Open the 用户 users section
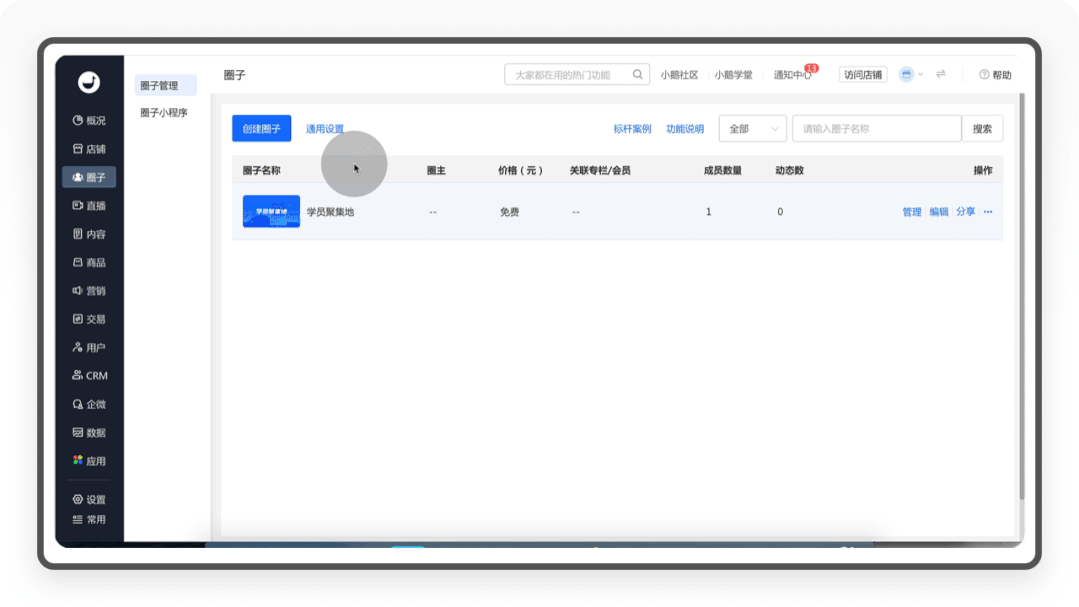 tap(89, 348)
